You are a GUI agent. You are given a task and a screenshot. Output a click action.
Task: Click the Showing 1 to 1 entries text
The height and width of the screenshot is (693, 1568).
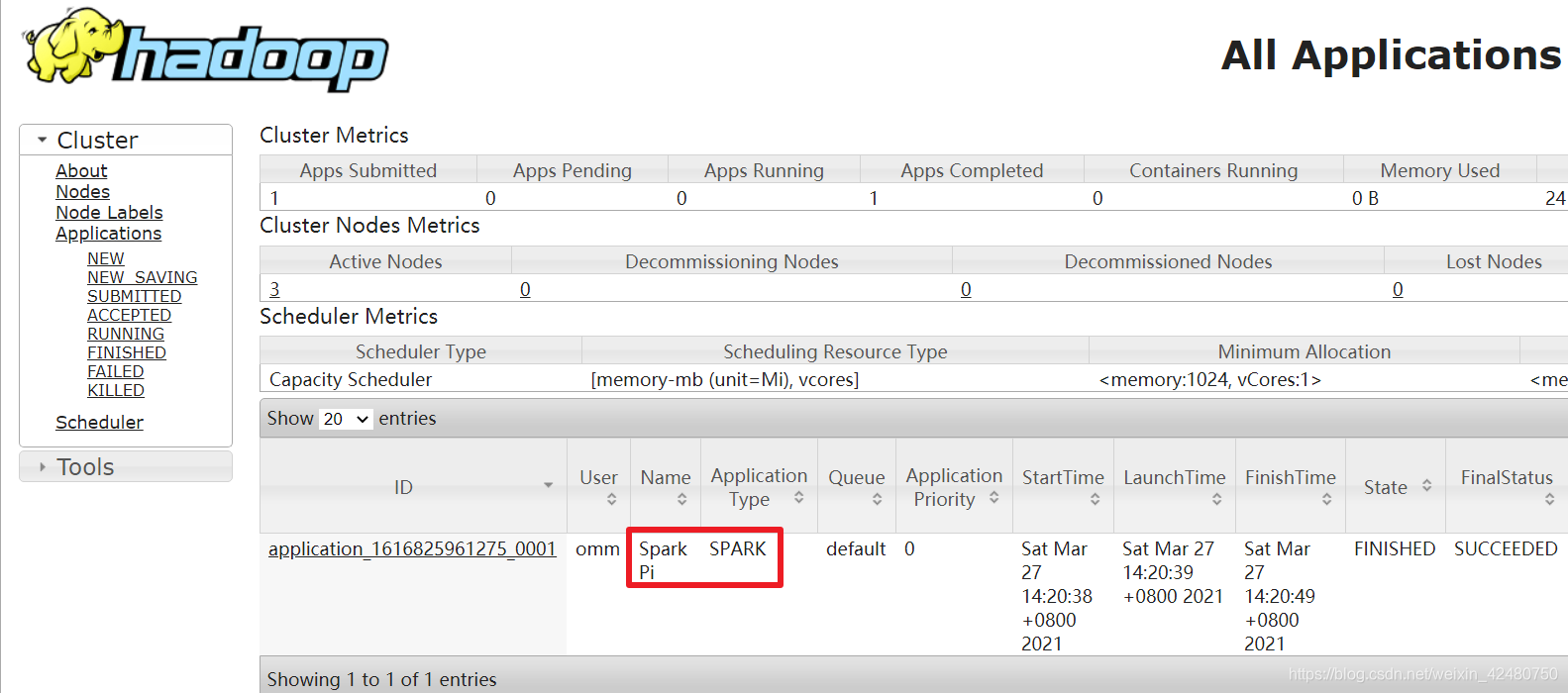[x=382, y=679]
